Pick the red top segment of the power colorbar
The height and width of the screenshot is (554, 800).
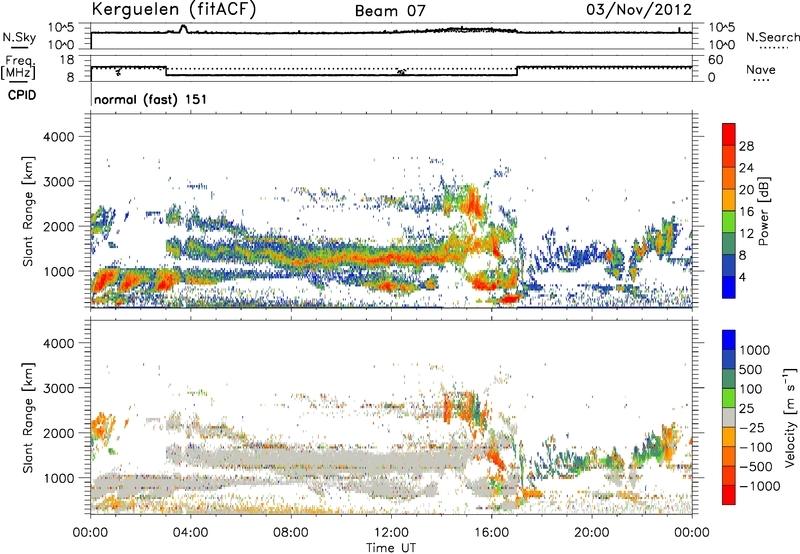point(729,134)
